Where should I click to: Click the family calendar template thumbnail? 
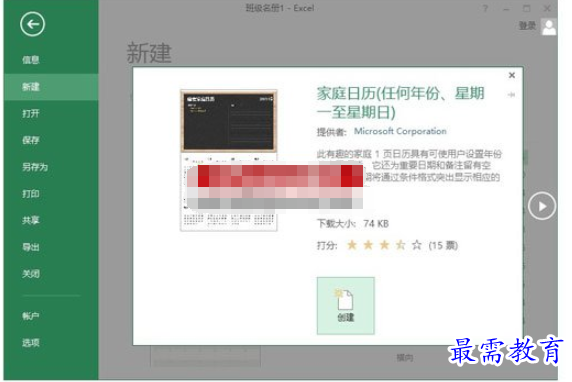click(229, 160)
